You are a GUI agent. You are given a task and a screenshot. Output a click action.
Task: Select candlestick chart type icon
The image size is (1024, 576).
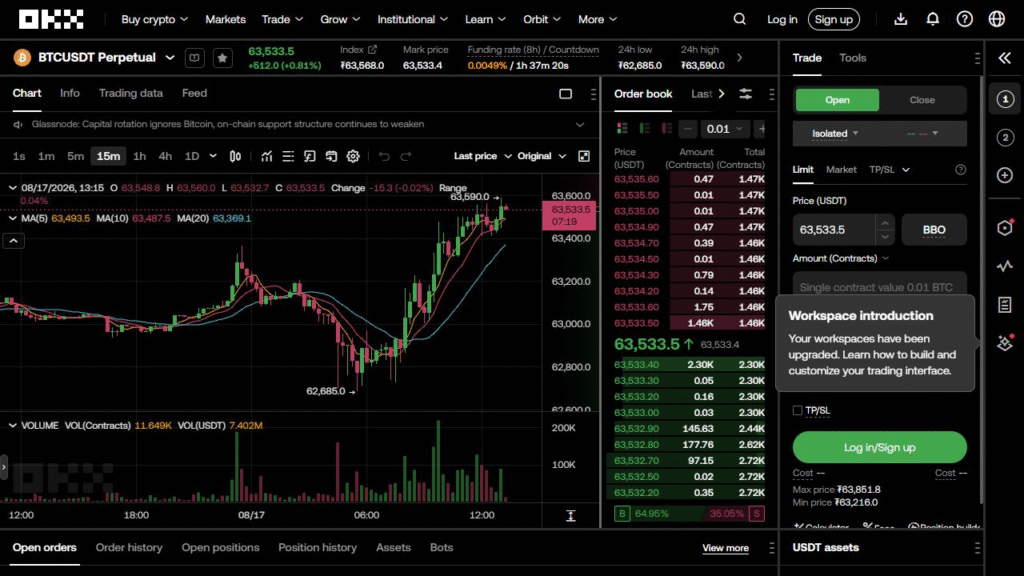click(x=235, y=156)
